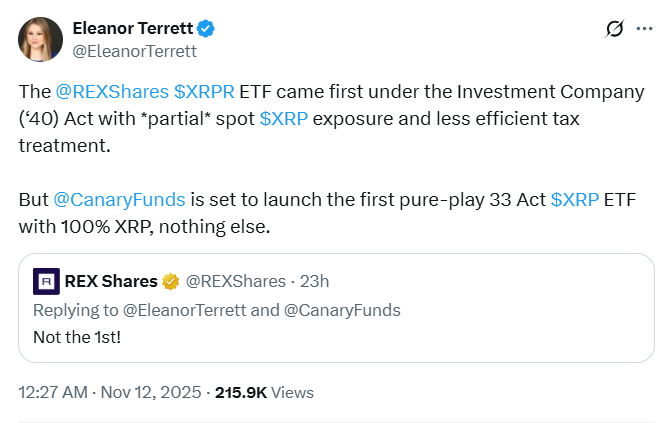The height and width of the screenshot is (423, 670).
Task: Click the $XRPR cashtag
Action: point(204,93)
